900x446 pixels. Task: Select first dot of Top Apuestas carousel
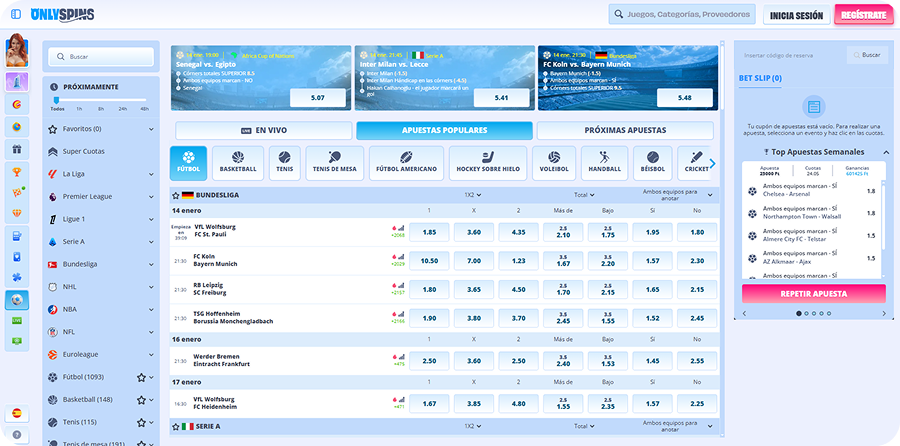click(x=798, y=313)
